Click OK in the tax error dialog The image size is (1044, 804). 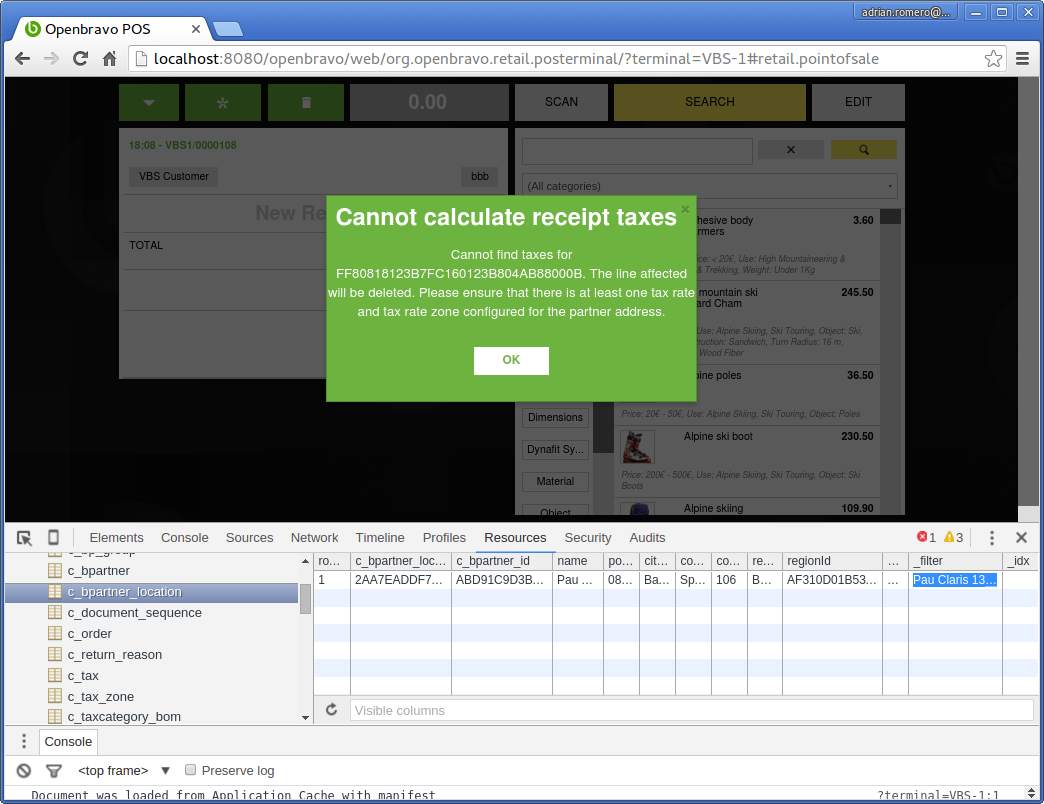pyautogui.click(x=511, y=360)
